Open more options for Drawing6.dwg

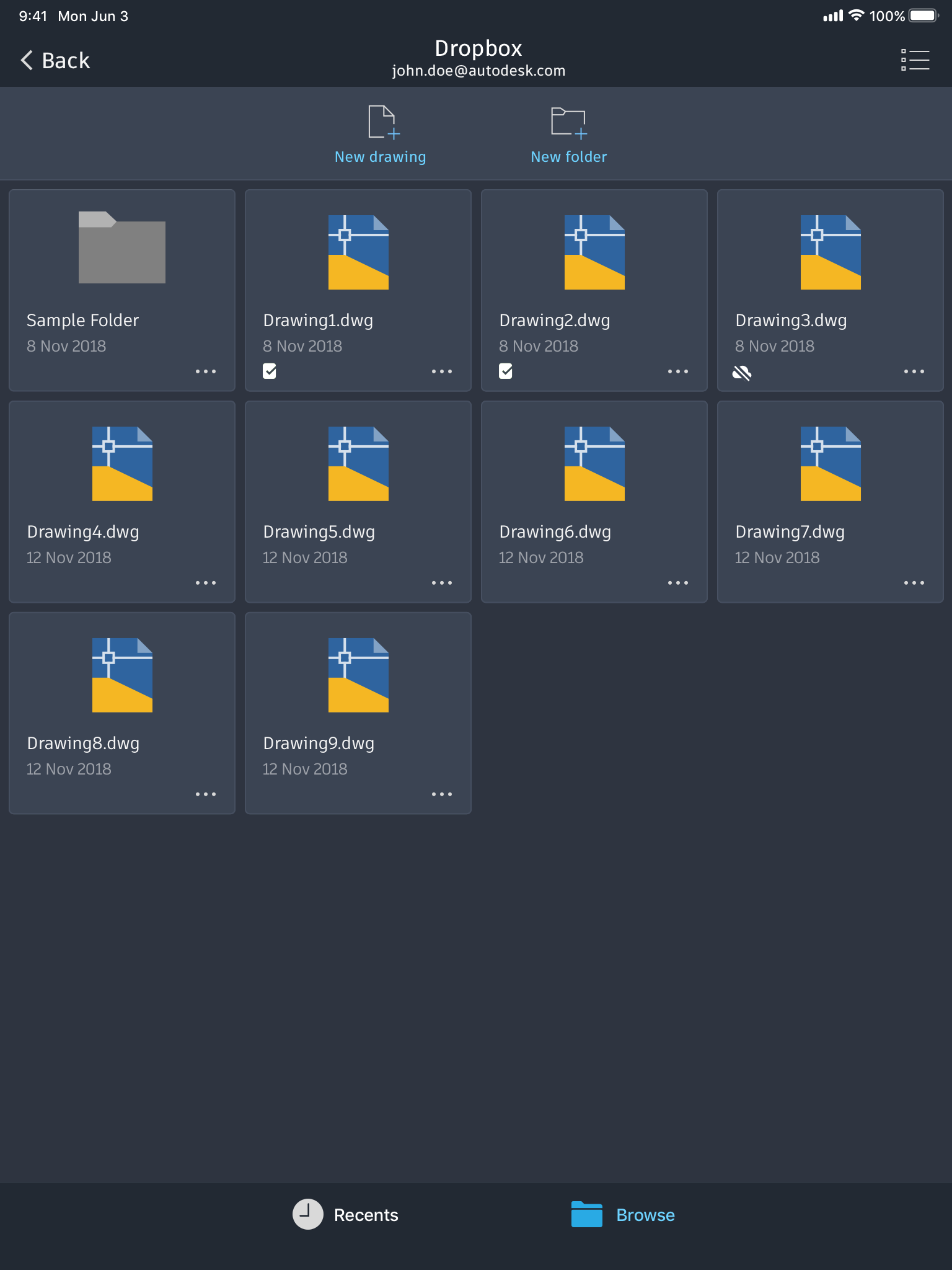(x=678, y=583)
